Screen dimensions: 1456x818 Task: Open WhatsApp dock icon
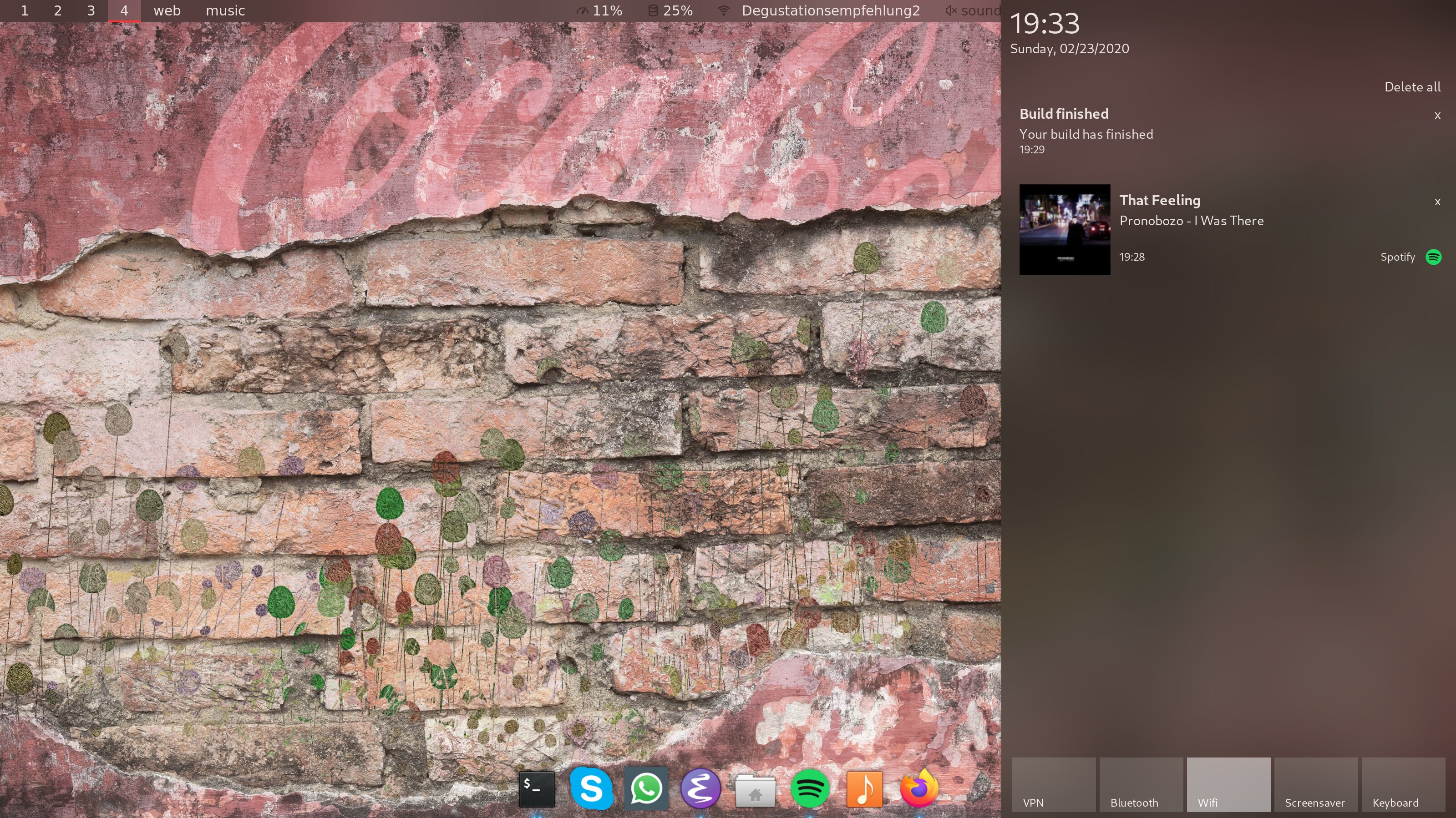[646, 788]
